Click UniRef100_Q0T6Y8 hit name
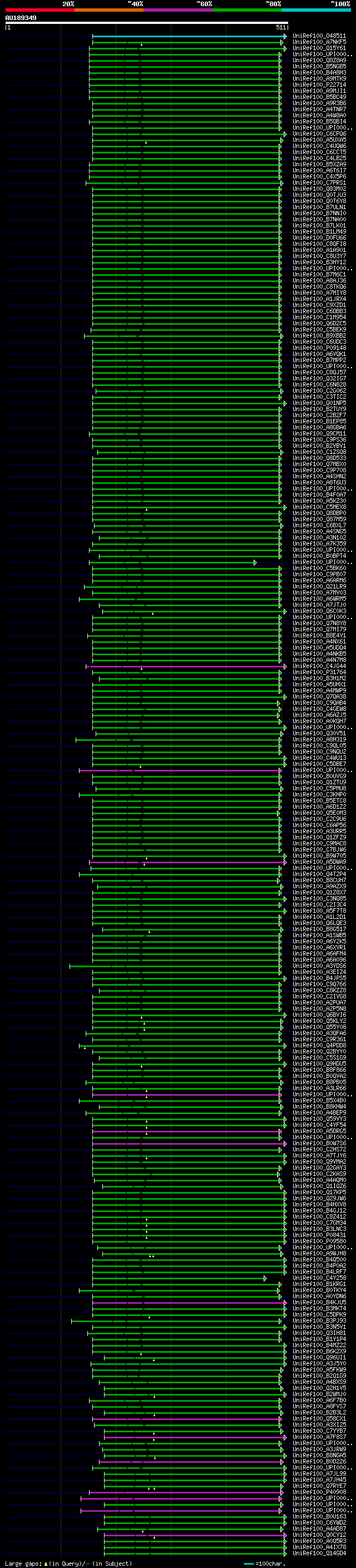This screenshot has width=356, height=1568. (x=319, y=201)
